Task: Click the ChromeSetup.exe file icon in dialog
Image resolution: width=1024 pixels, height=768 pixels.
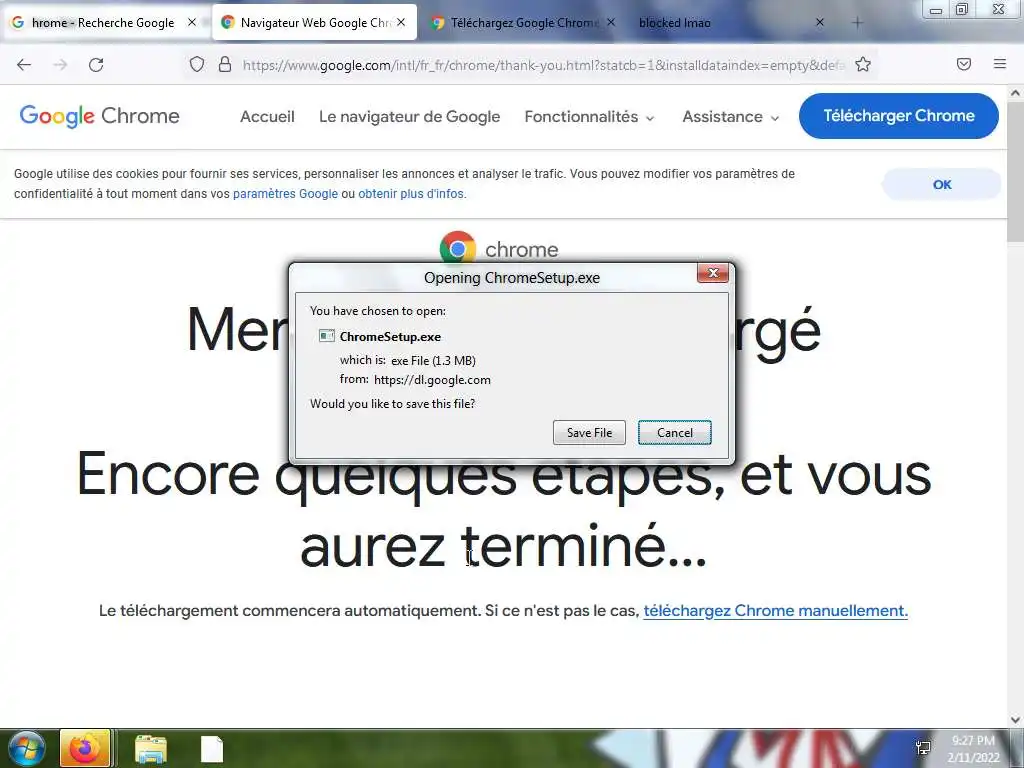Action: point(327,336)
